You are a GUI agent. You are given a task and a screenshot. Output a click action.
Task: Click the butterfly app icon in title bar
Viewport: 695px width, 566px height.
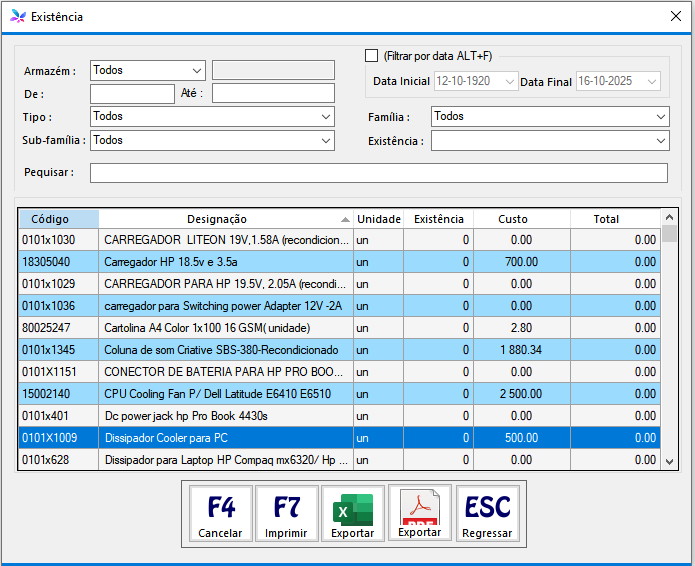click(18, 17)
